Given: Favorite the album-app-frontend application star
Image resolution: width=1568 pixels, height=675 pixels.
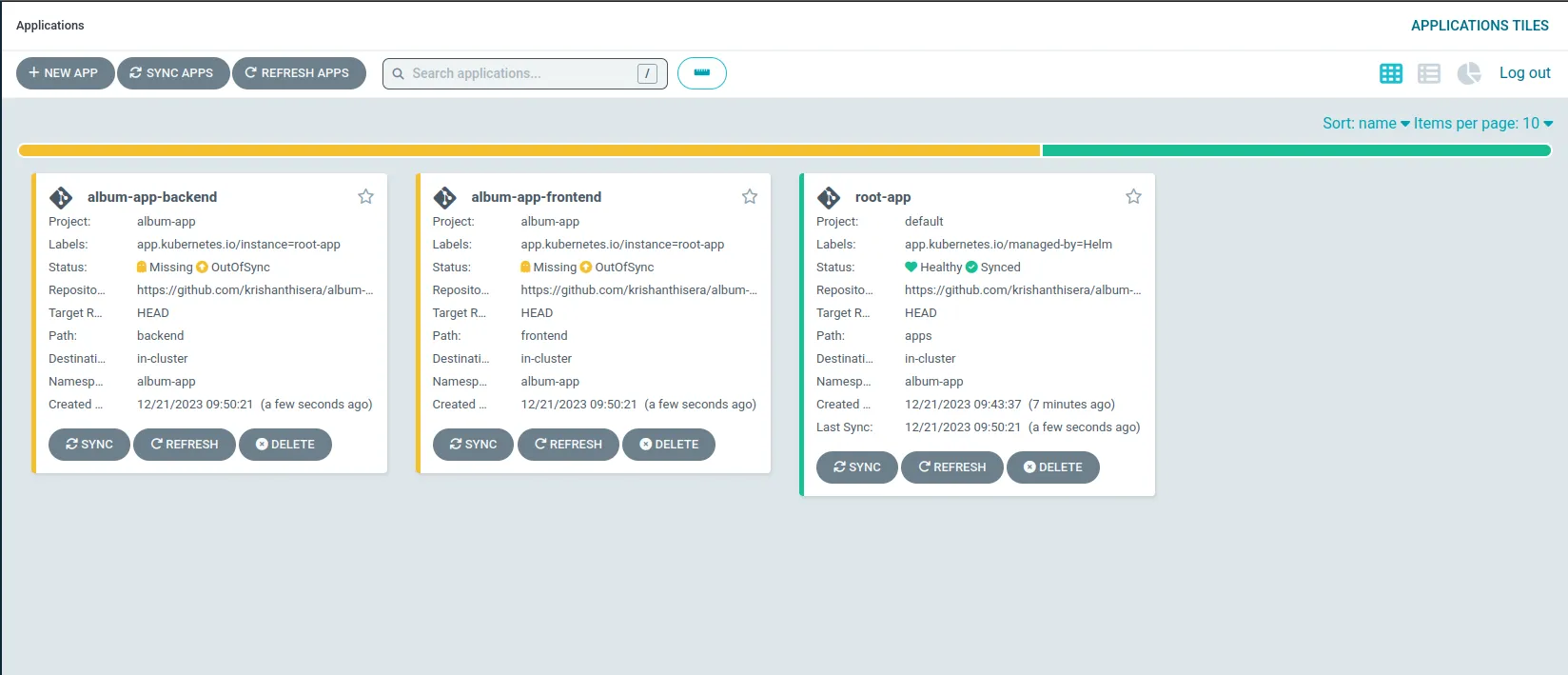Looking at the screenshot, I should pyautogui.click(x=750, y=196).
